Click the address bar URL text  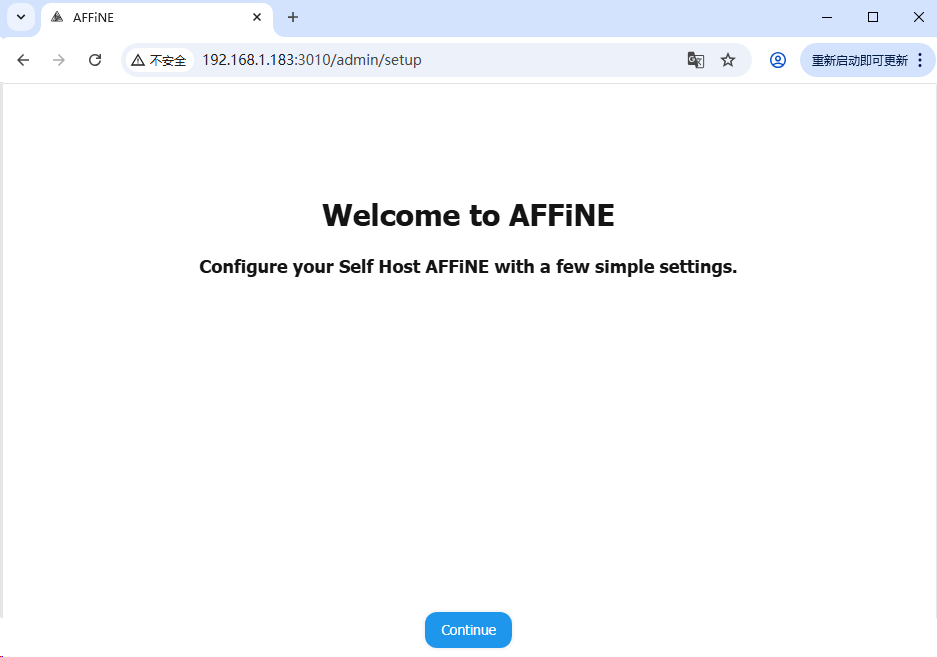[312, 60]
